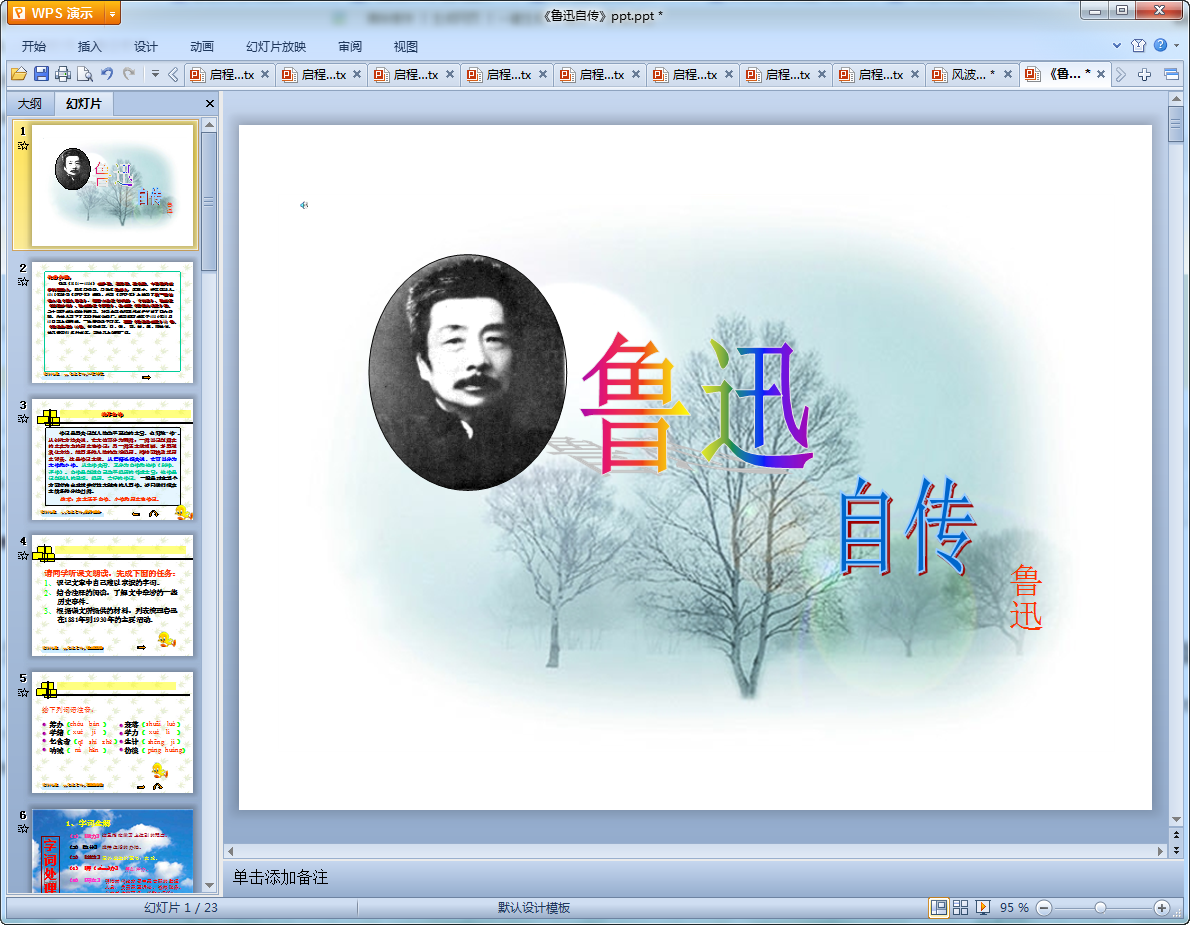Switch to normal view icon in status bar
Viewport: 1190px width, 925px height.
[939, 908]
